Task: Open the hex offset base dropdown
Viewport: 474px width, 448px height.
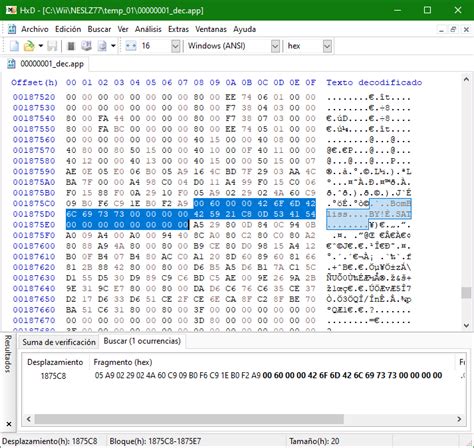Action: [x=309, y=46]
